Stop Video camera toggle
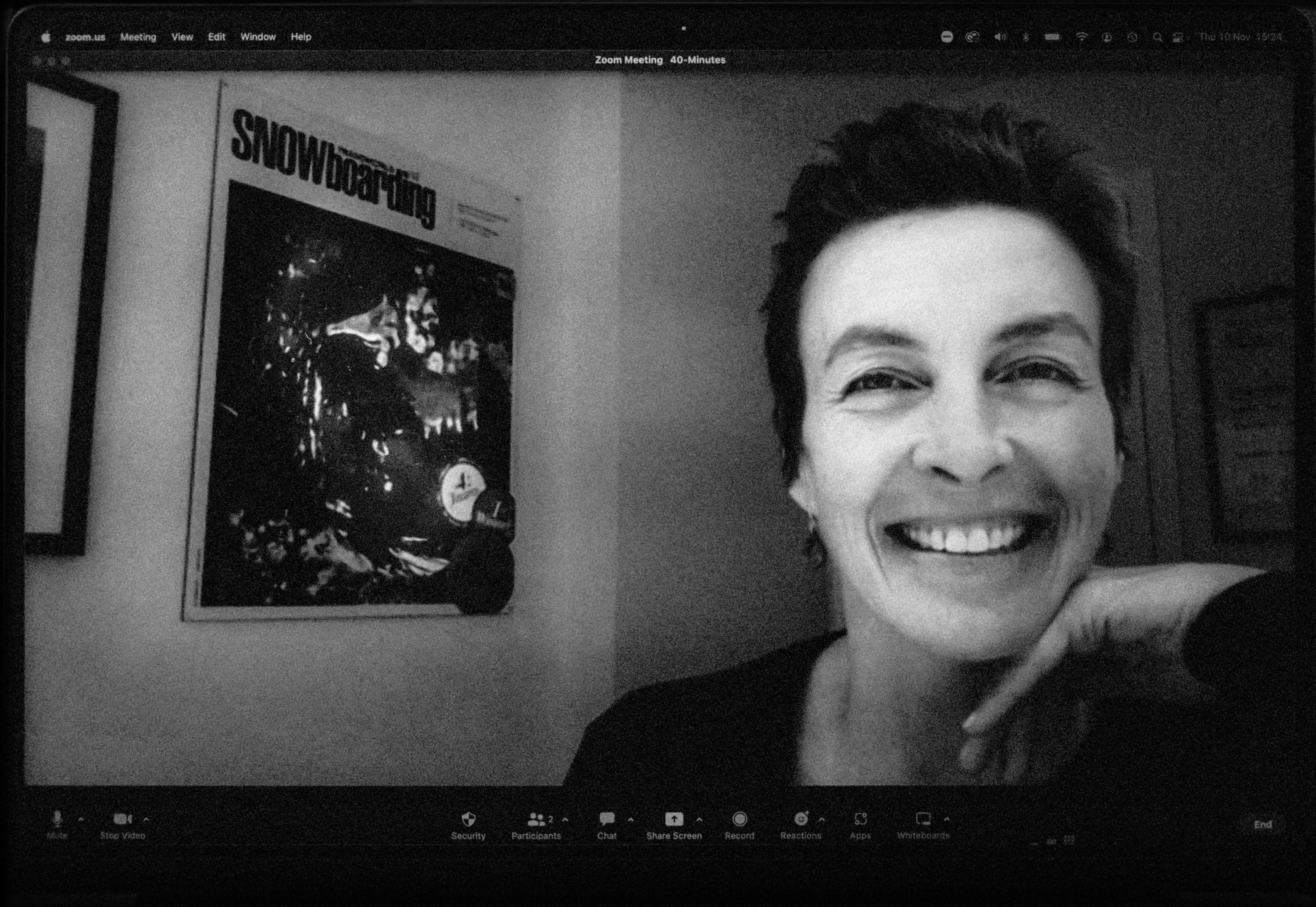The width and height of the screenshot is (1316, 907). click(122, 819)
